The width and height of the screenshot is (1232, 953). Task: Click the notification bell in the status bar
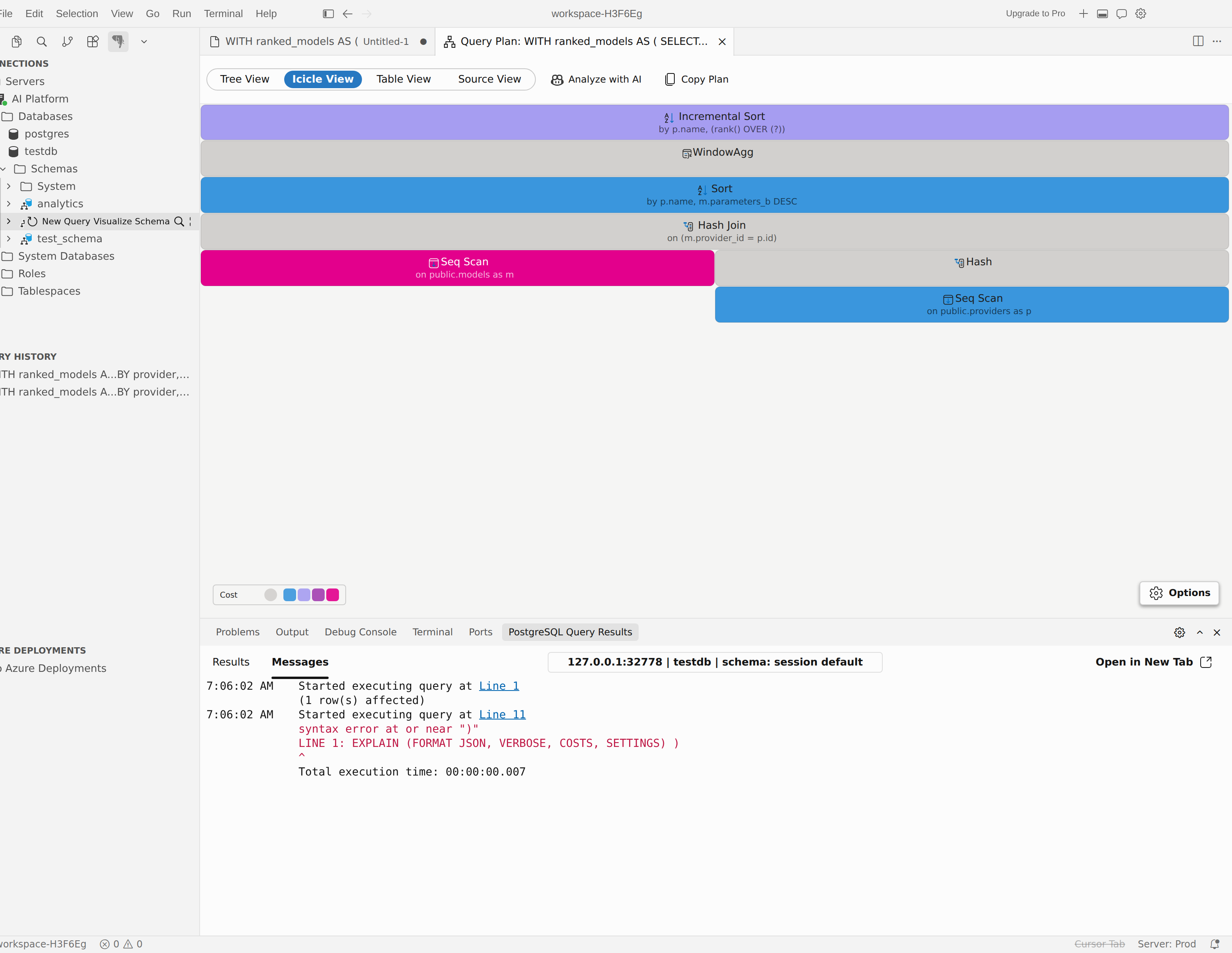click(x=1215, y=944)
